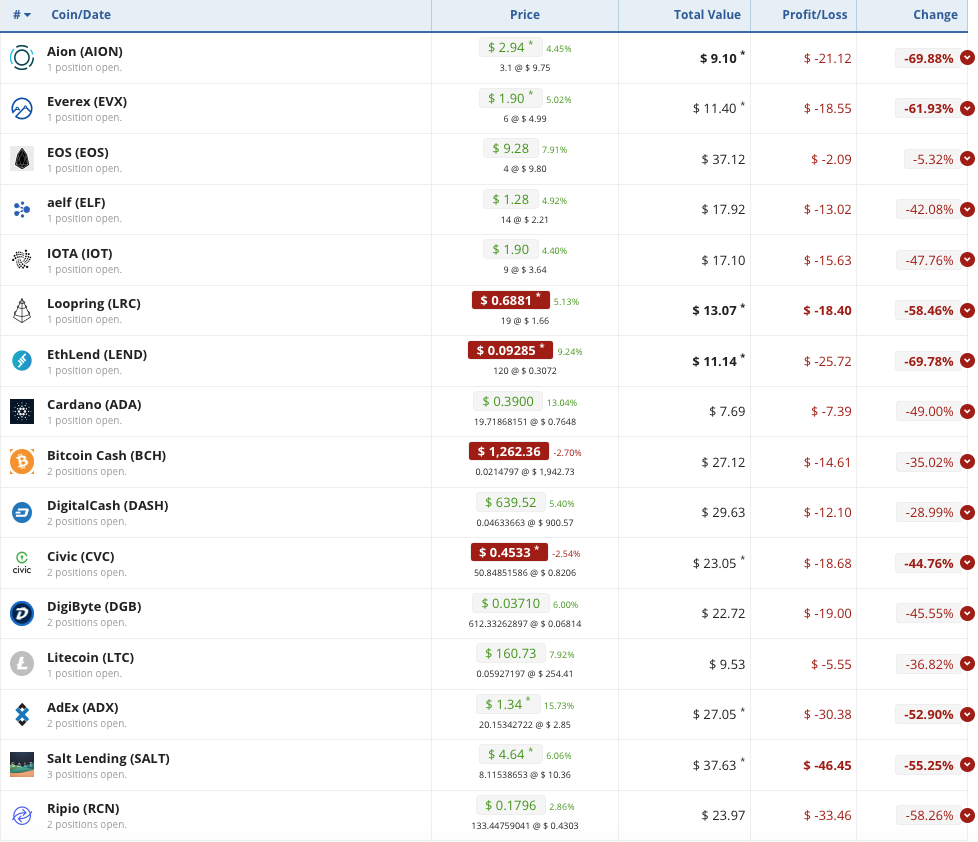978x842 pixels.
Task: Expand the AdEx row red arrow
Action: coord(967,714)
